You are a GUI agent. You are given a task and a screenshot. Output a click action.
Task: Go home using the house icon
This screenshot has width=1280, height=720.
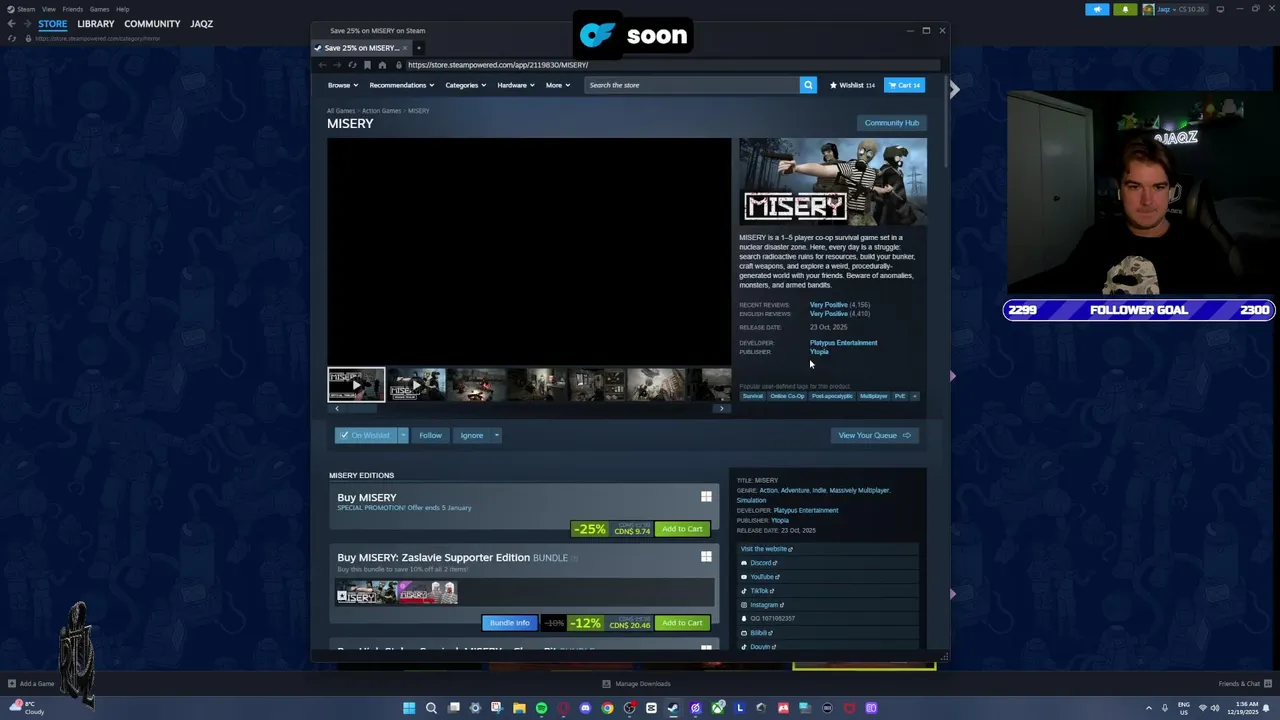click(382, 65)
